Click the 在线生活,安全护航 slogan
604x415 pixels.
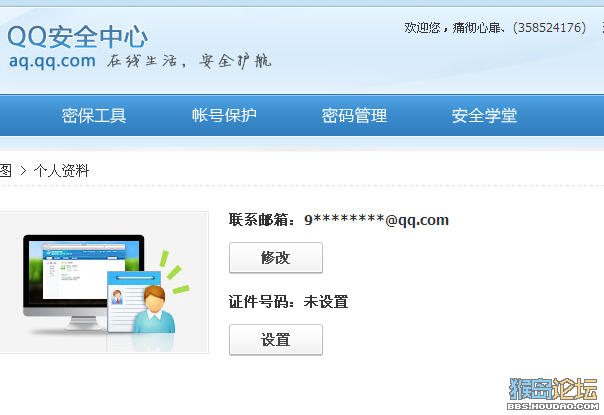(190, 61)
